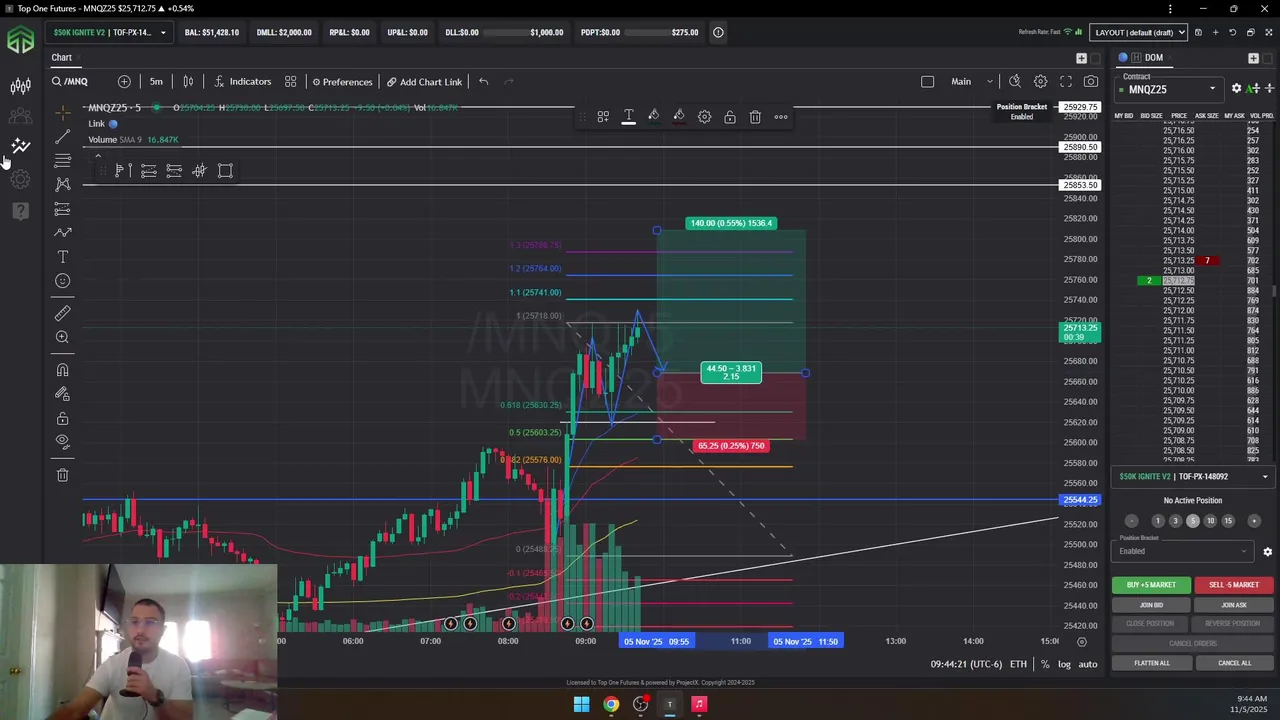The width and height of the screenshot is (1280, 720).
Task: Open more options for selected drawing
Action: point(781,117)
